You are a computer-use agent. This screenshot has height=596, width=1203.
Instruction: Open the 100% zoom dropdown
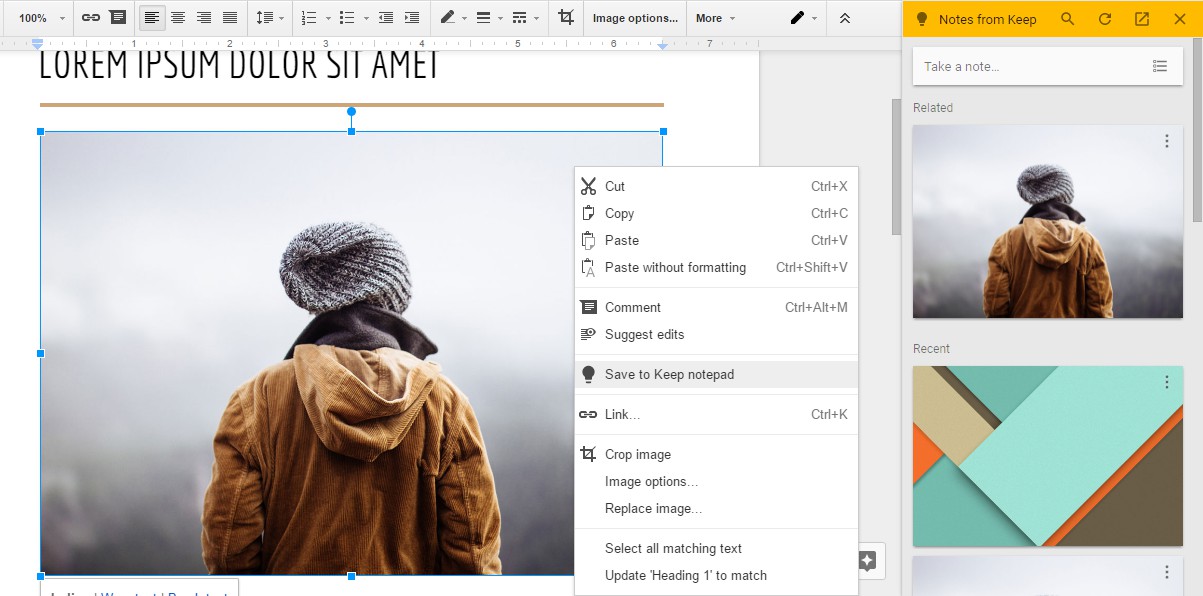click(x=42, y=18)
